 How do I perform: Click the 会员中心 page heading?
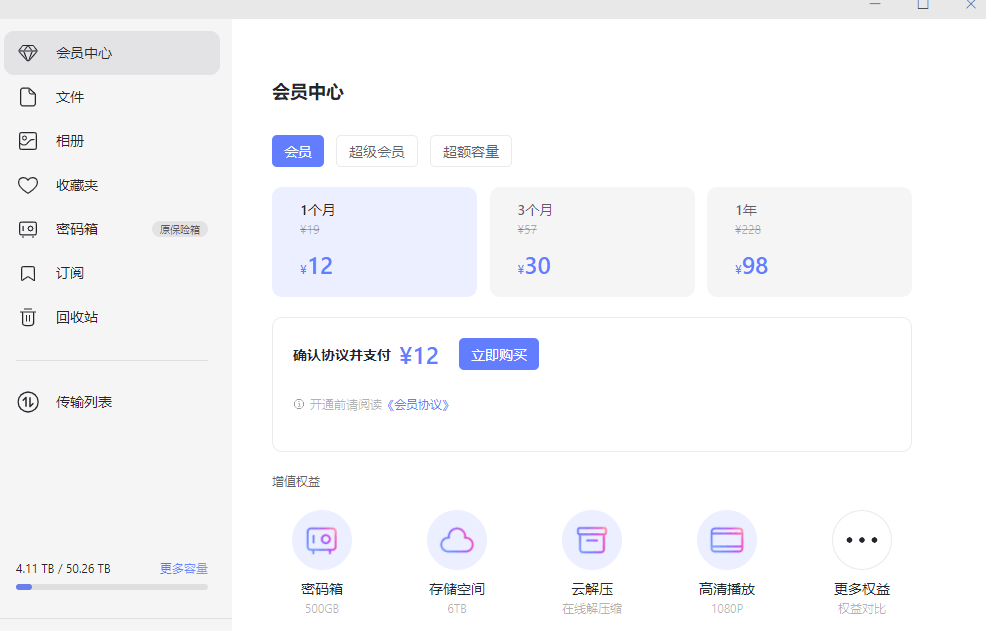307,92
